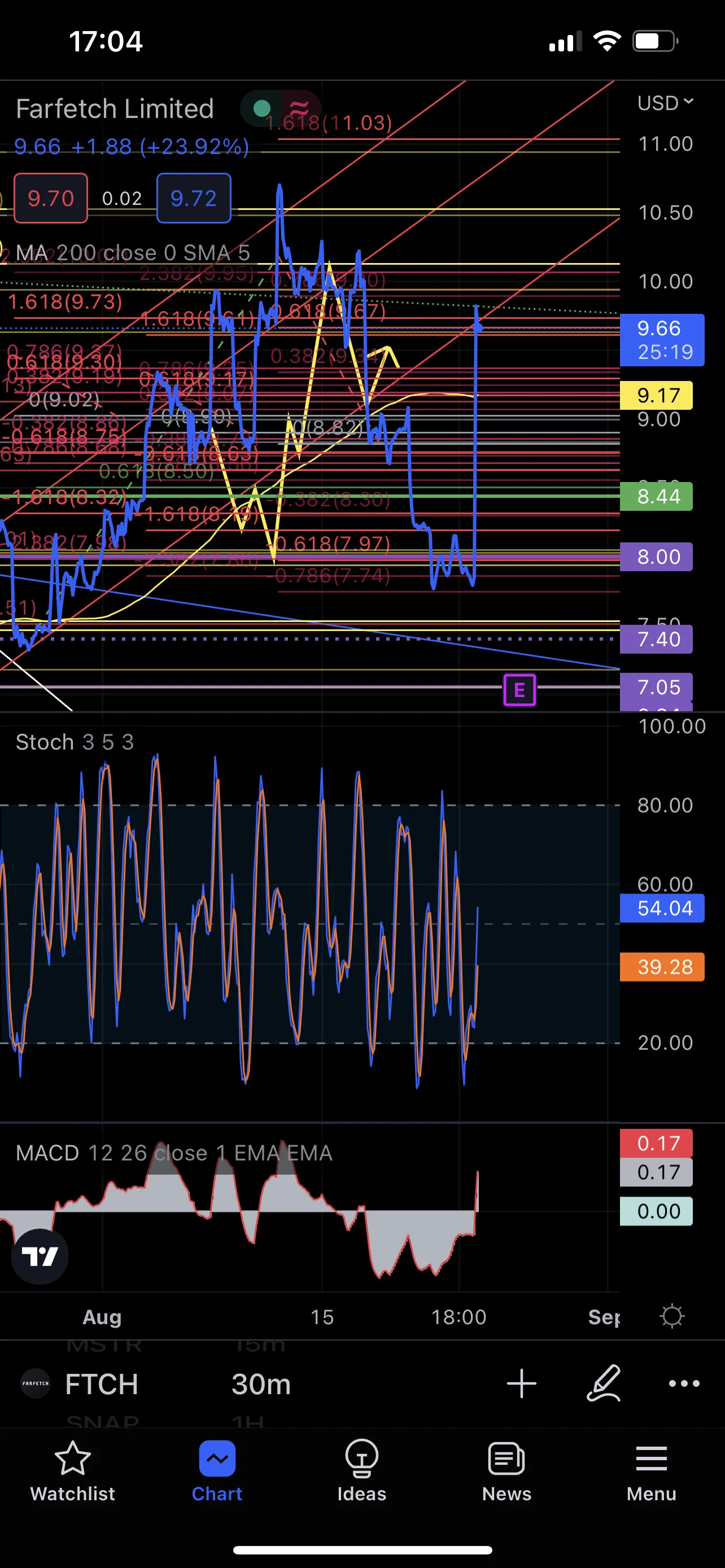Tap the red 0.17 MACD label
Image resolution: width=725 pixels, height=1568 pixels.
(656, 1143)
